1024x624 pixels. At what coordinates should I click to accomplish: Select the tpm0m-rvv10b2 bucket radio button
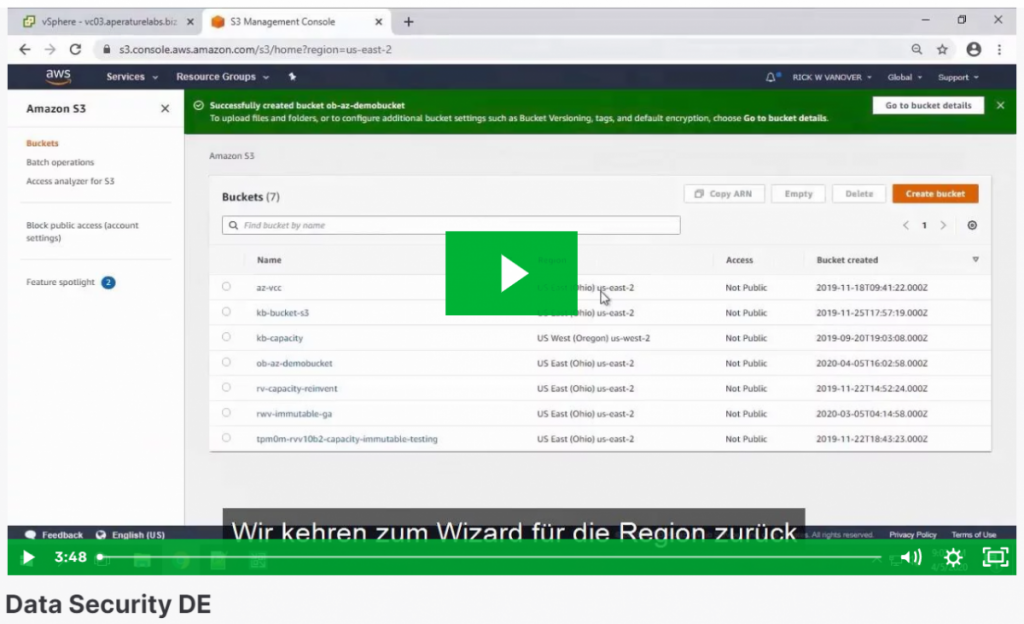tap(226, 438)
